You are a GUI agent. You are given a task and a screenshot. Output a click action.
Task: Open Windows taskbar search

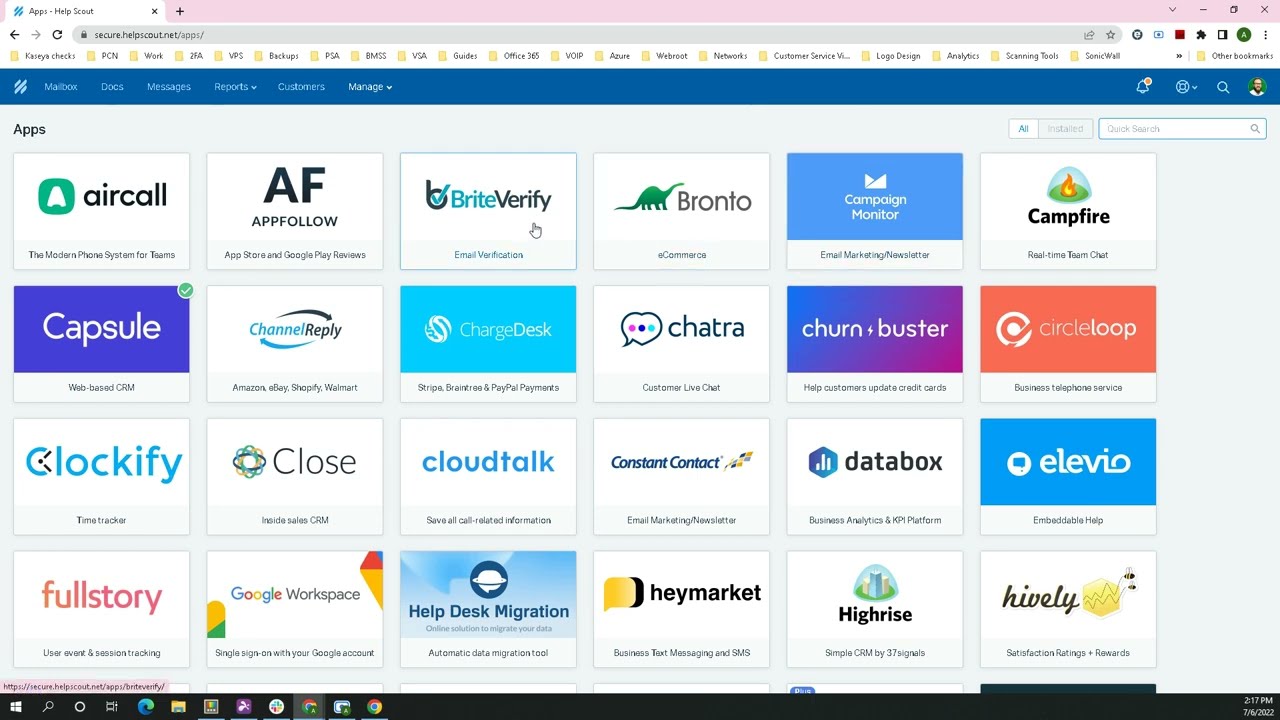pos(48,707)
